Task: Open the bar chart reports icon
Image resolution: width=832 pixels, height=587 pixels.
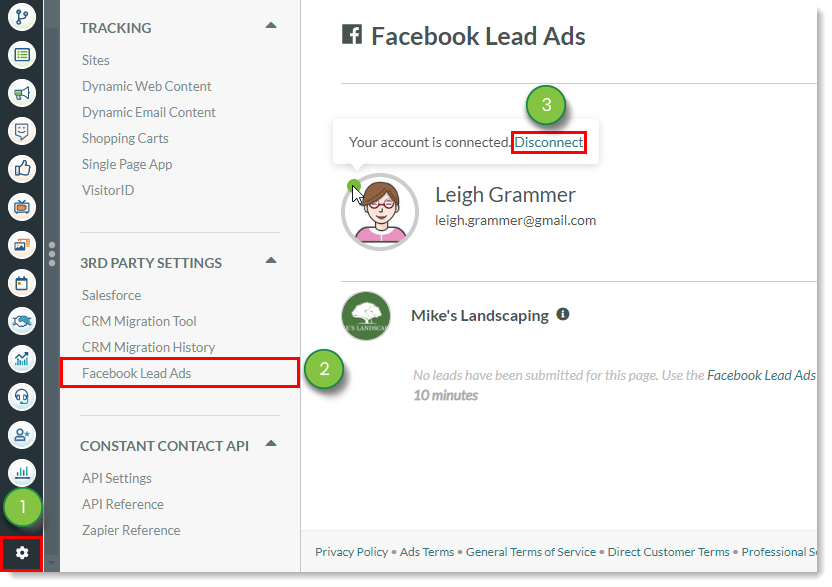Action: click(22, 472)
